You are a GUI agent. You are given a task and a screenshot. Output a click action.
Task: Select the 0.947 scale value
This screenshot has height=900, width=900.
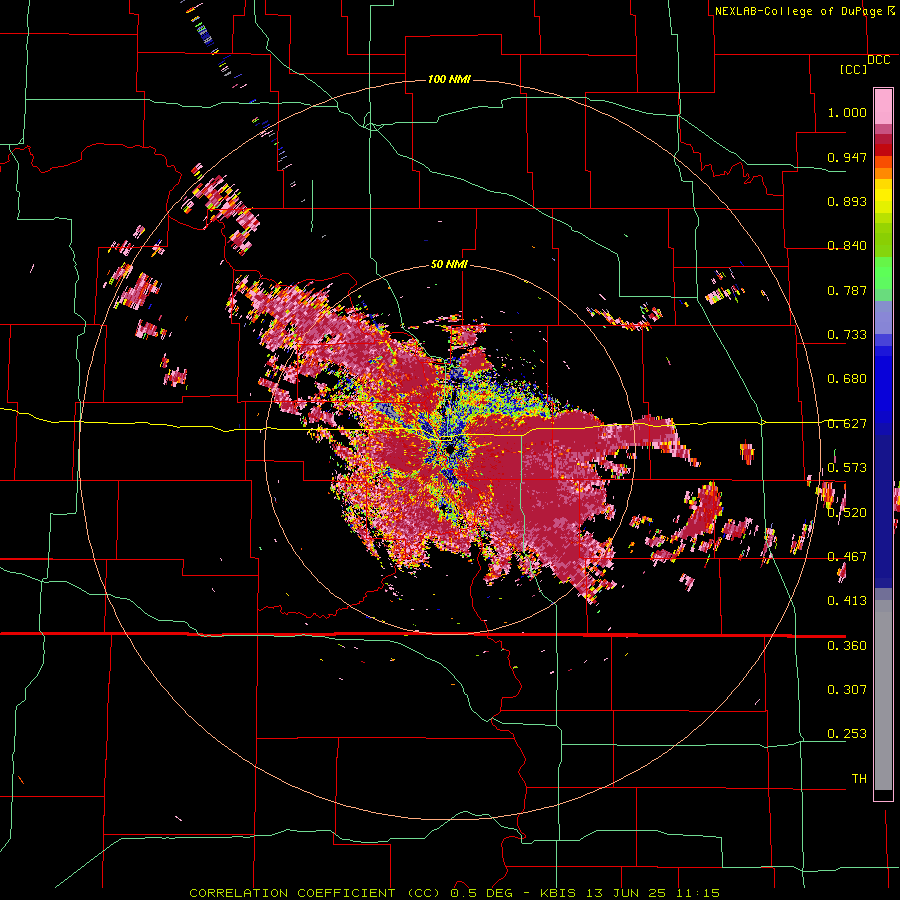coord(847,157)
